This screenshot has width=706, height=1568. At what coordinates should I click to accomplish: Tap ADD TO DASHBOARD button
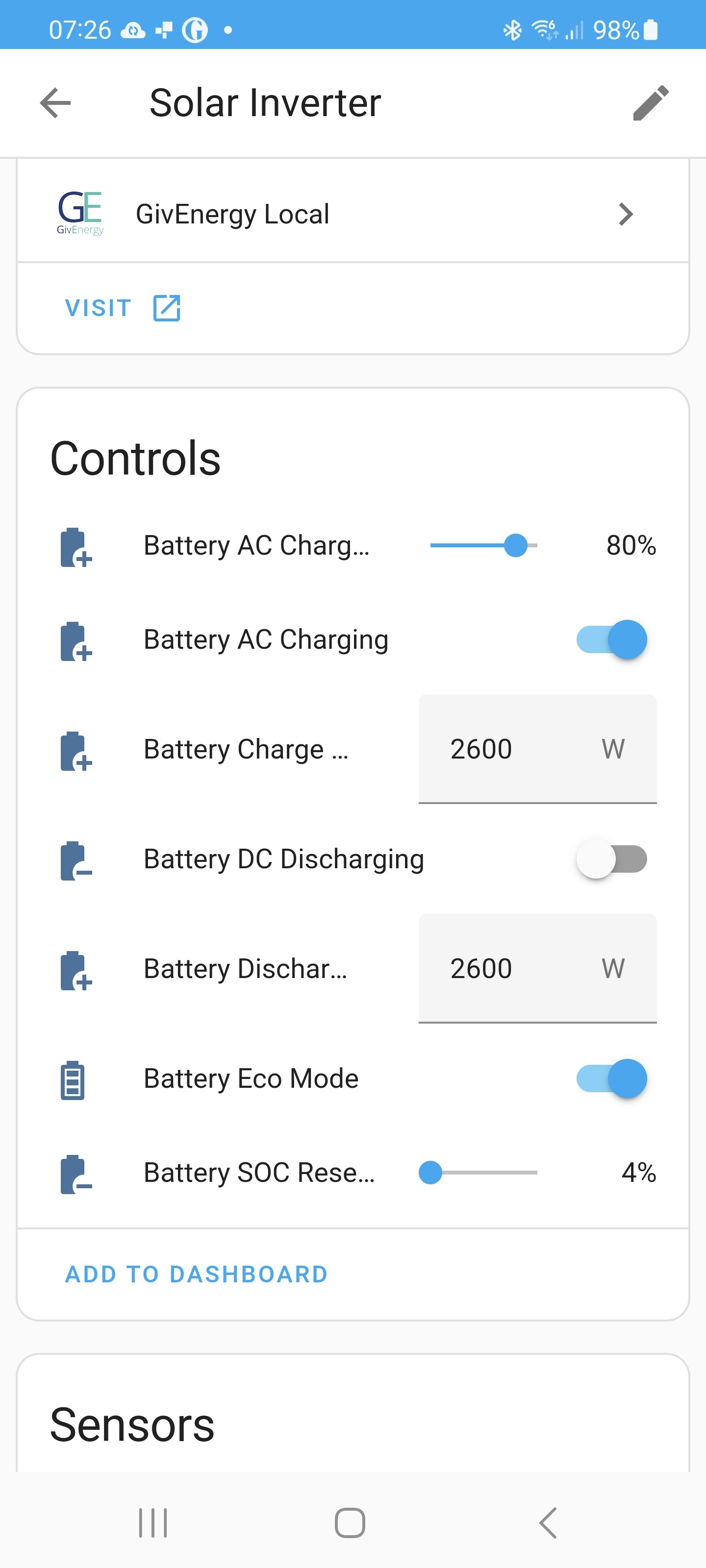pyautogui.click(x=196, y=1274)
